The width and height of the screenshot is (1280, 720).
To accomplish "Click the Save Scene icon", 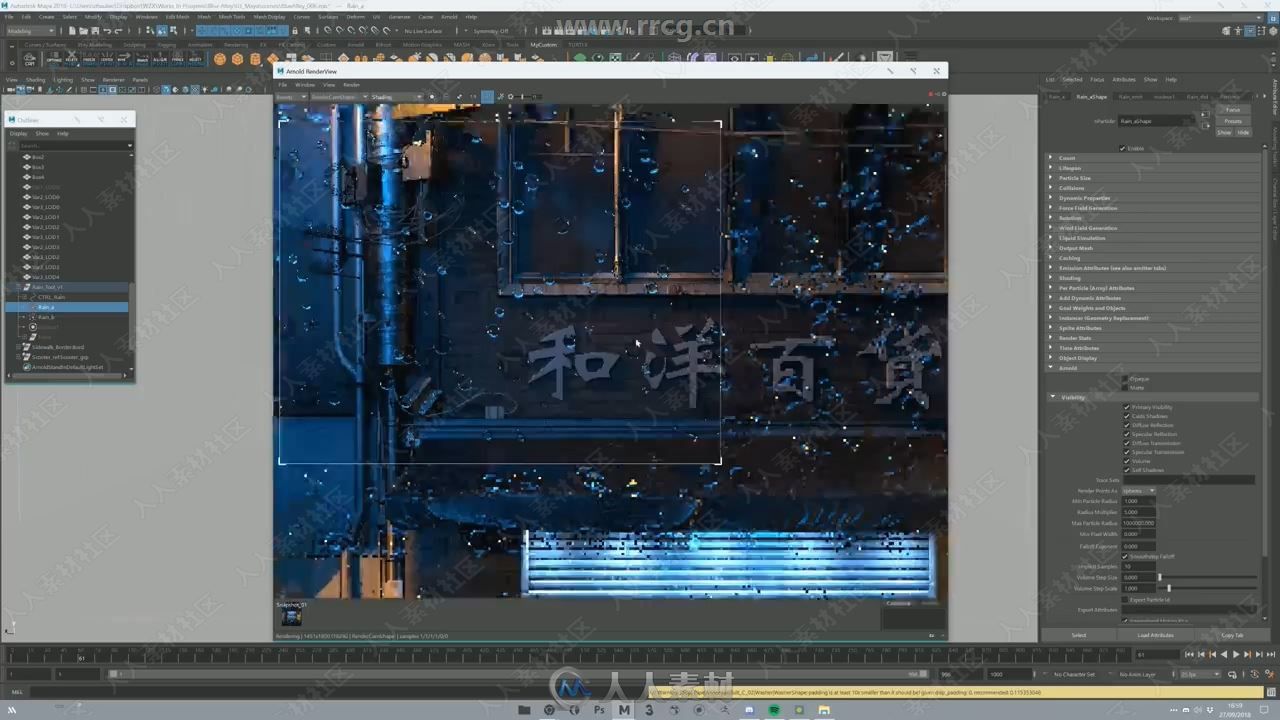I will [x=93, y=31].
